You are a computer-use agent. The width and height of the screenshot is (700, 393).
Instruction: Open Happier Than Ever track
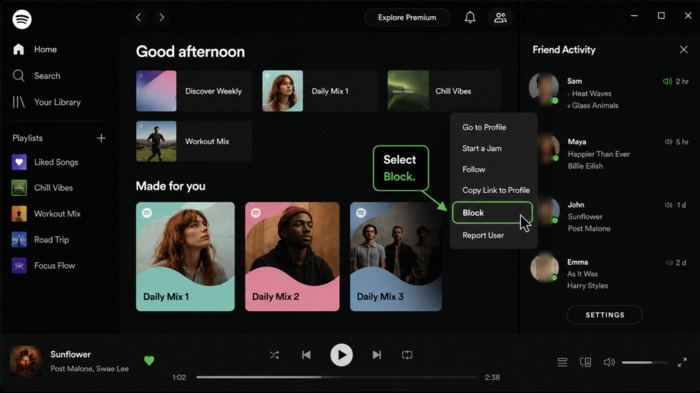(599, 154)
